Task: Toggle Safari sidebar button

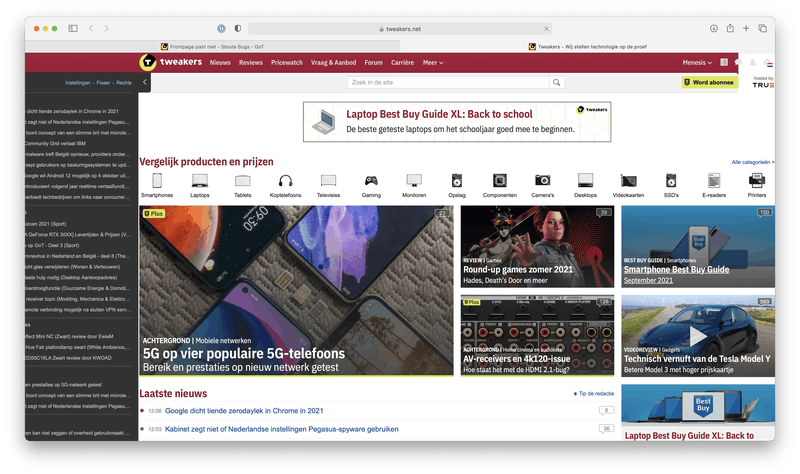Action: [73, 29]
